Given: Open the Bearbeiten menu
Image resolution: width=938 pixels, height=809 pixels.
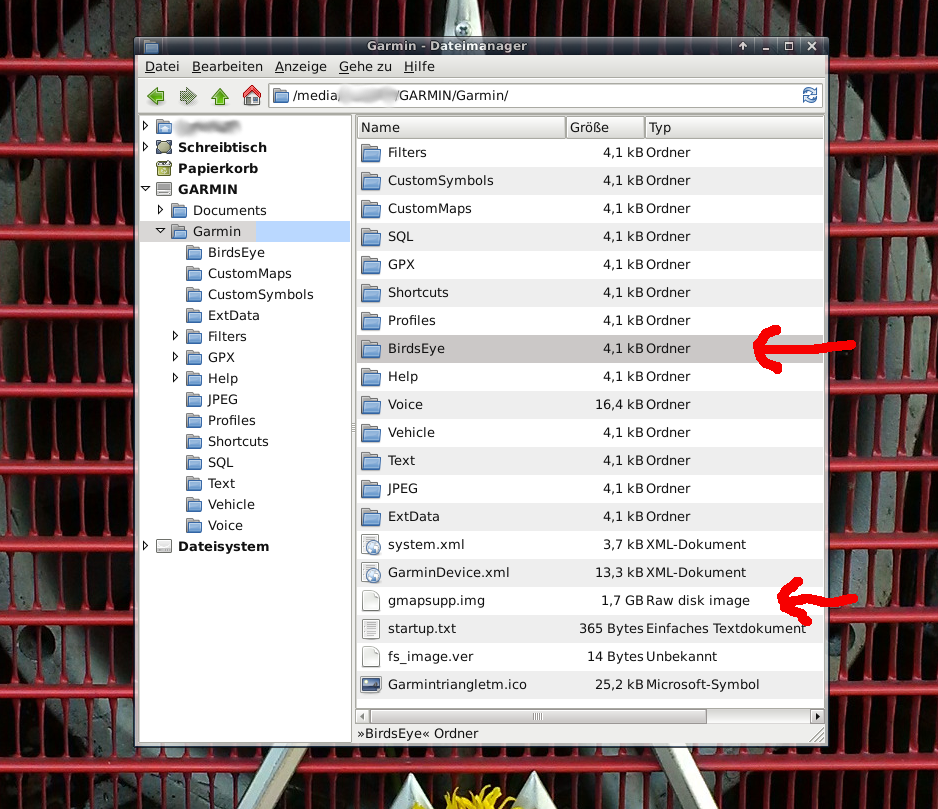Looking at the screenshot, I should [x=227, y=66].
